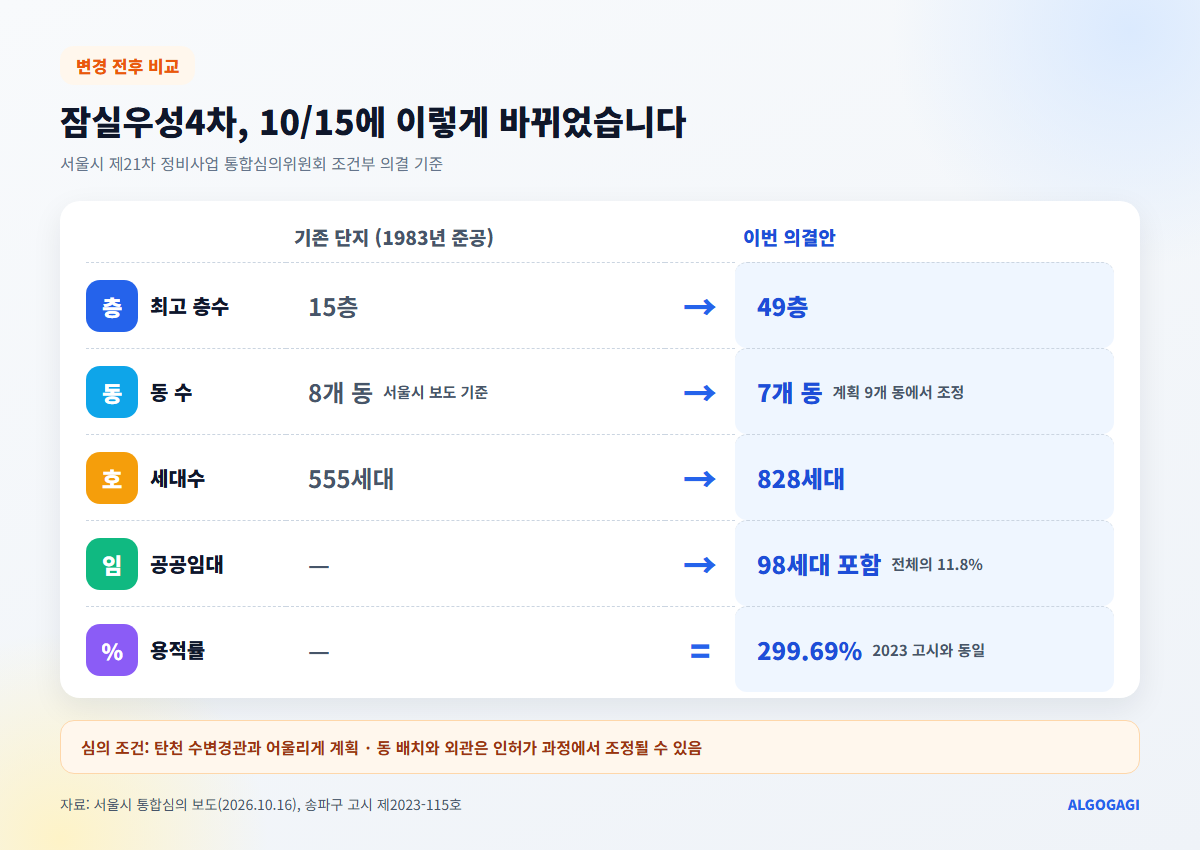Click the 555세대 existing value
Image resolution: width=1200 pixels, height=850 pixels.
351,479
